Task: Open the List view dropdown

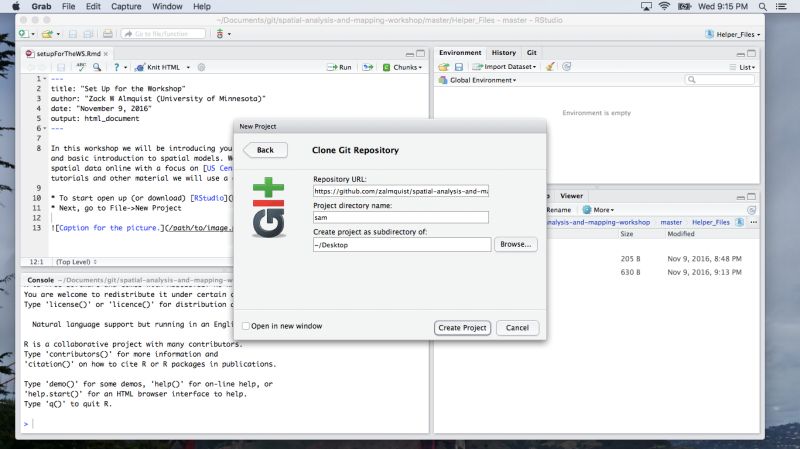Action: (x=742, y=67)
